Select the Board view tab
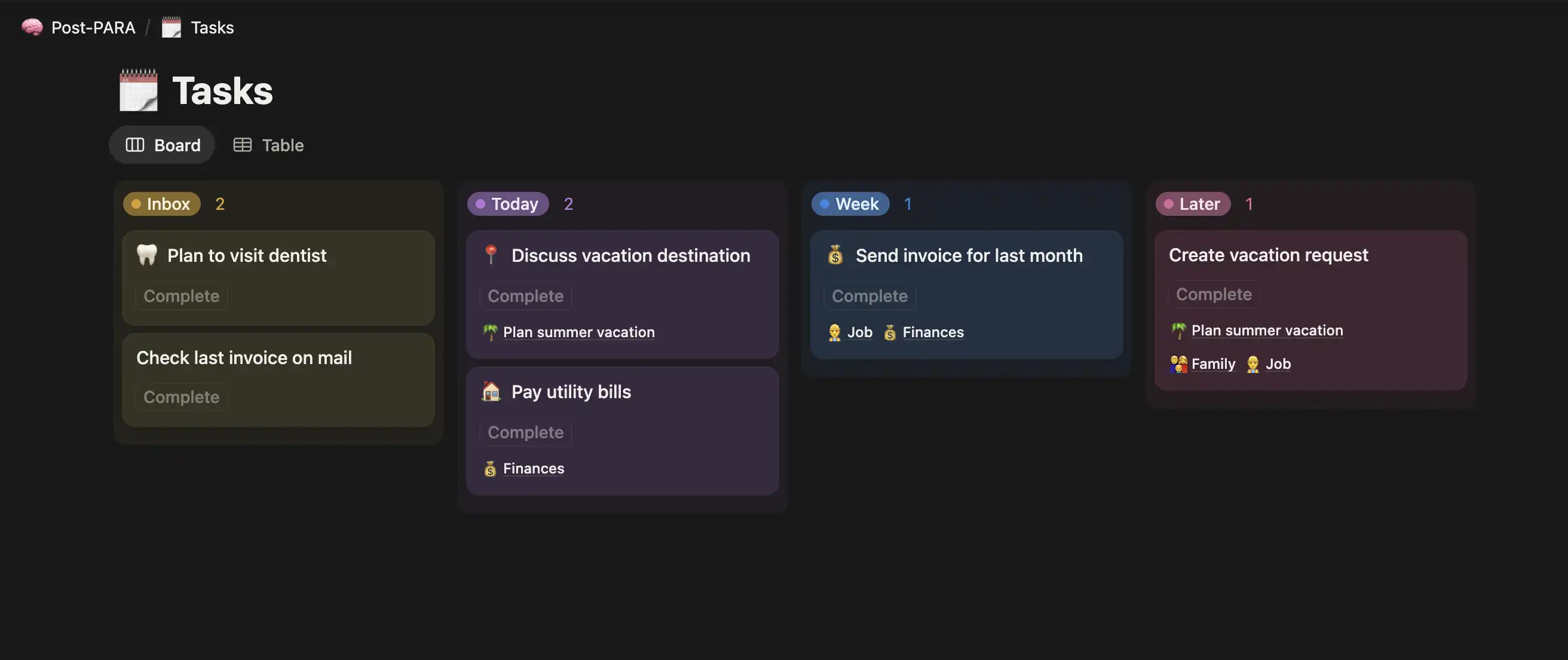The height and width of the screenshot is (660, 1568). click(x=163, y=145)
